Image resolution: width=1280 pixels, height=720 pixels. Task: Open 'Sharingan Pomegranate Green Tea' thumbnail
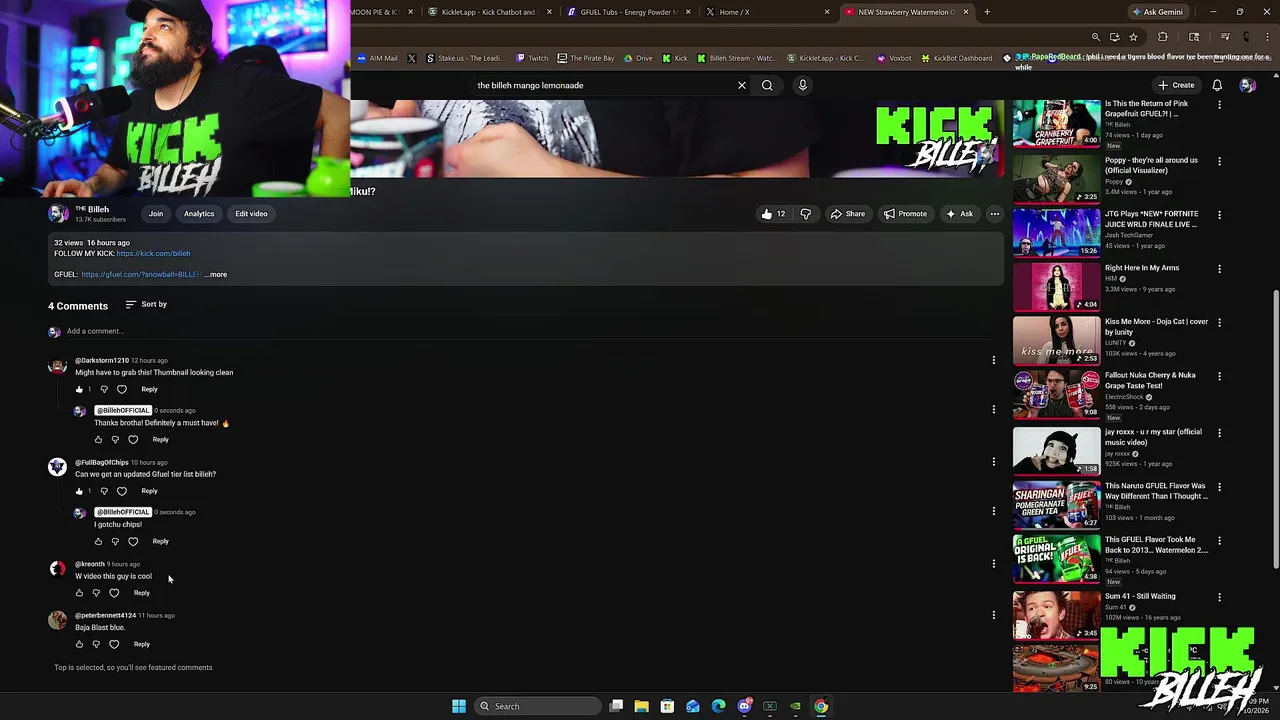(1056, 504)
